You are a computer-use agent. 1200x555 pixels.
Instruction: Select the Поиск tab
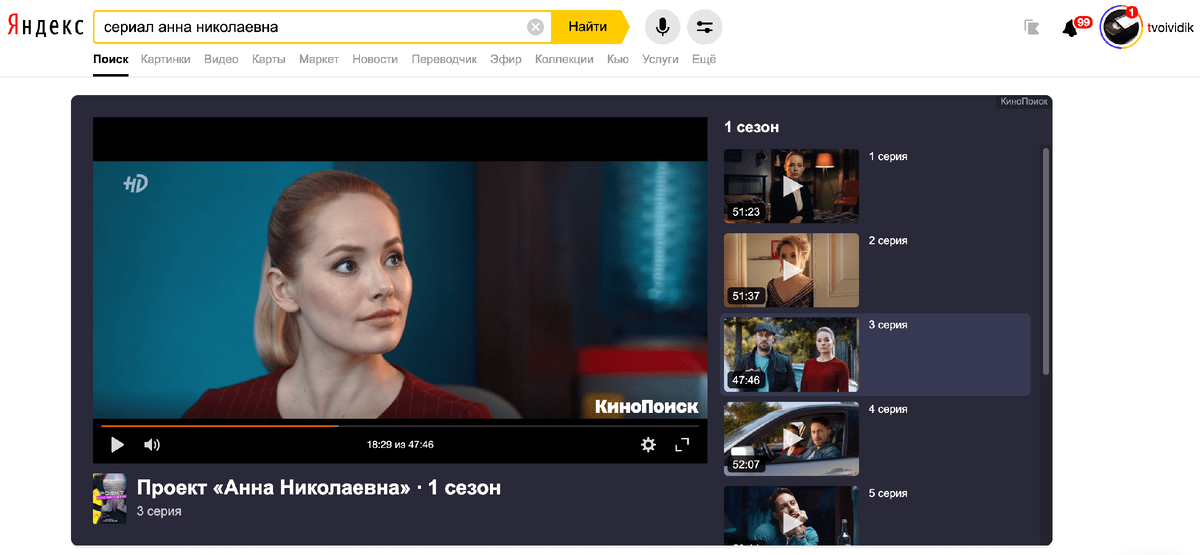click(111, 59)
